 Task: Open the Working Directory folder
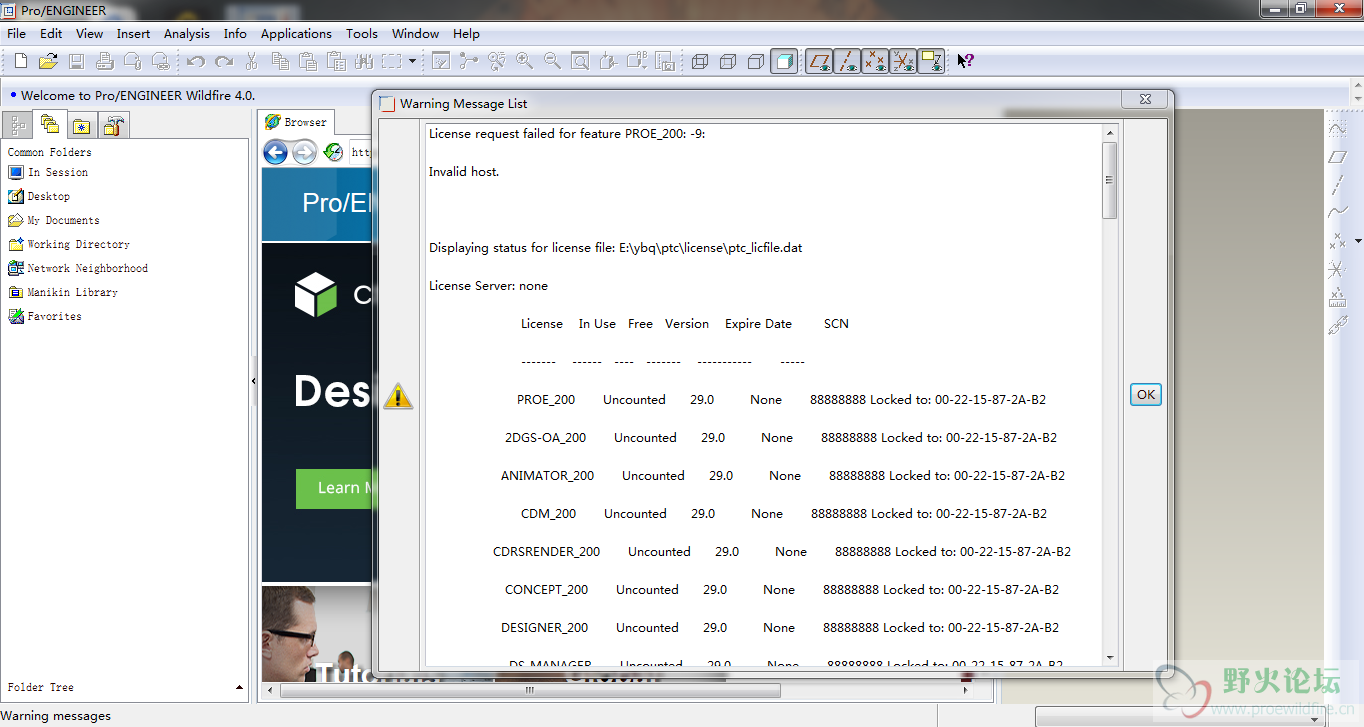69,244
